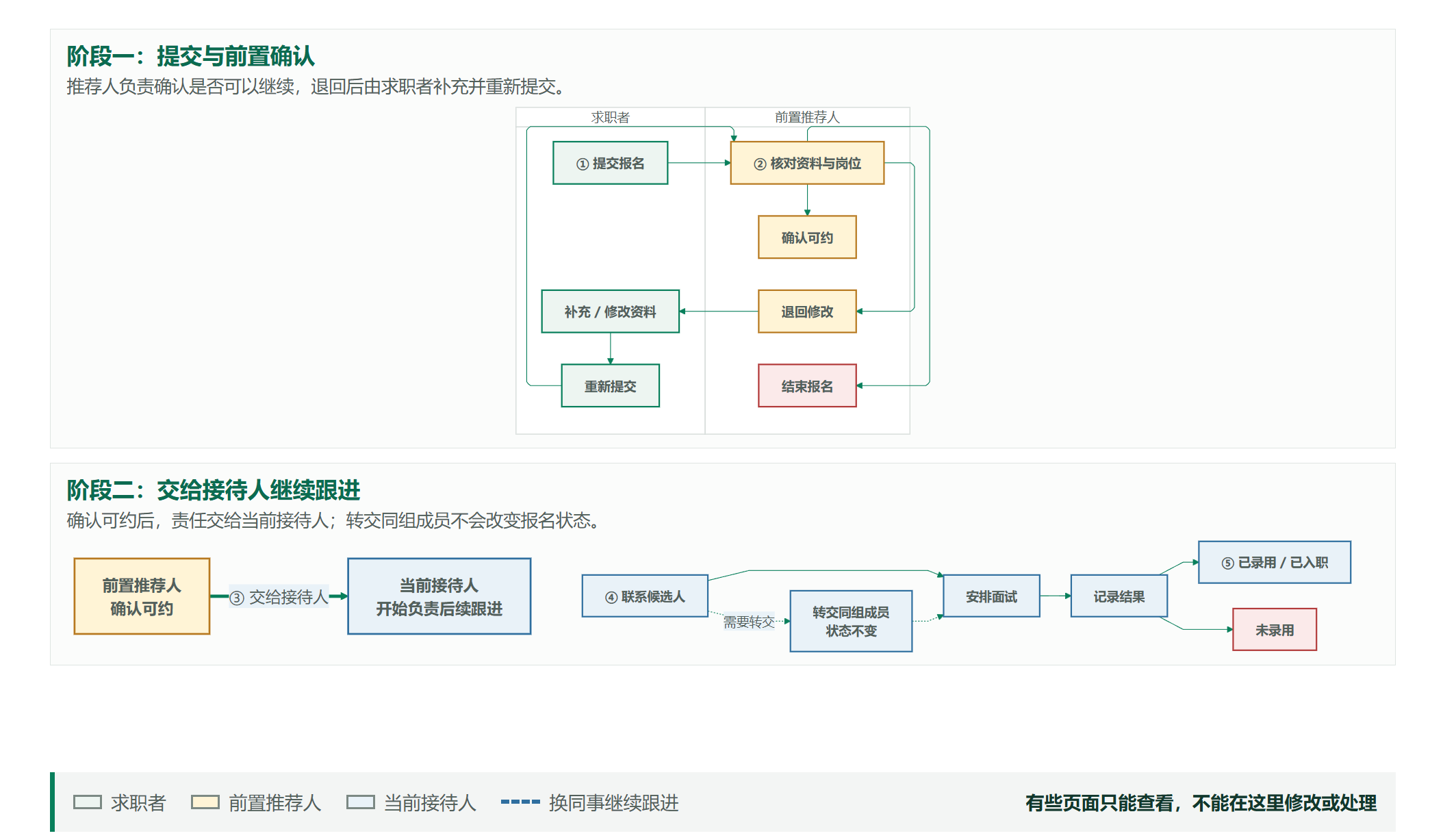This screenshot has height=840, width=1443.
Task: Select the 前置推荐人 确认可约 box
Action: coord(142,596)
